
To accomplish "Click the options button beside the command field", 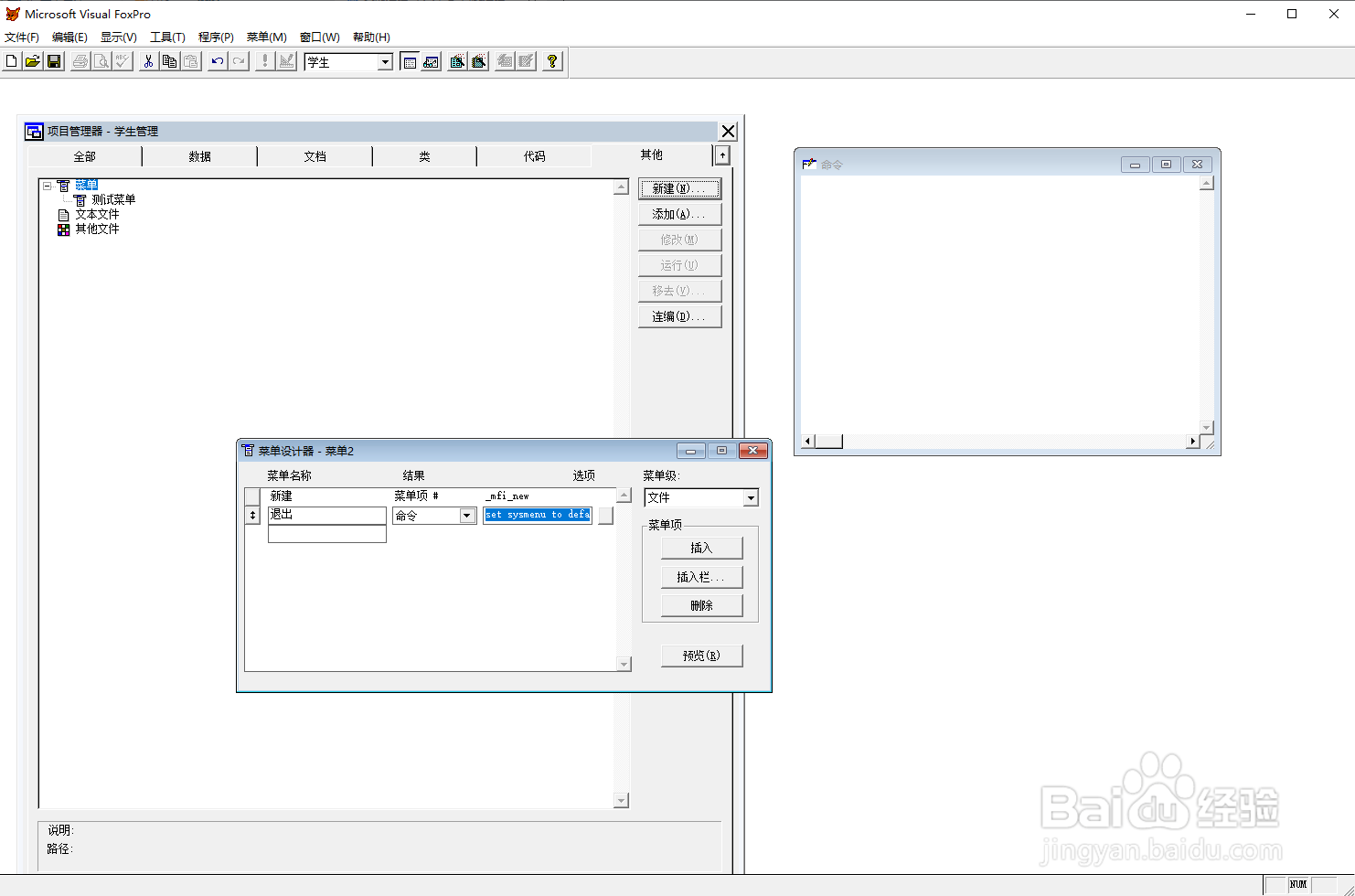I will pos(605,516).
